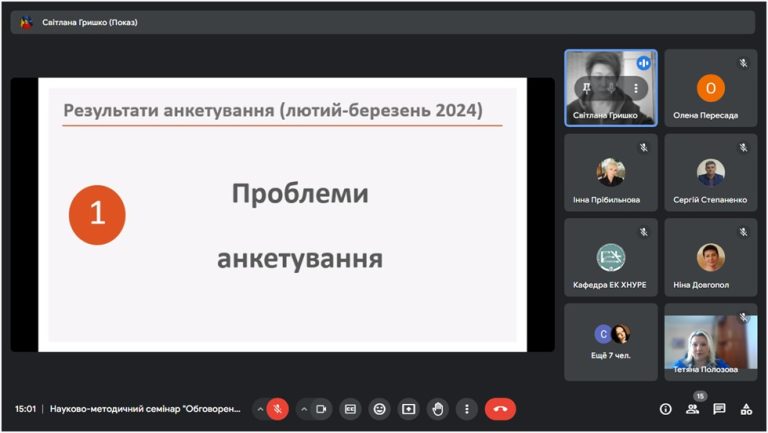This screenshot has width=768, height=433.
Task: Expand microphone audio settings chevron
Action: (260, 409)
